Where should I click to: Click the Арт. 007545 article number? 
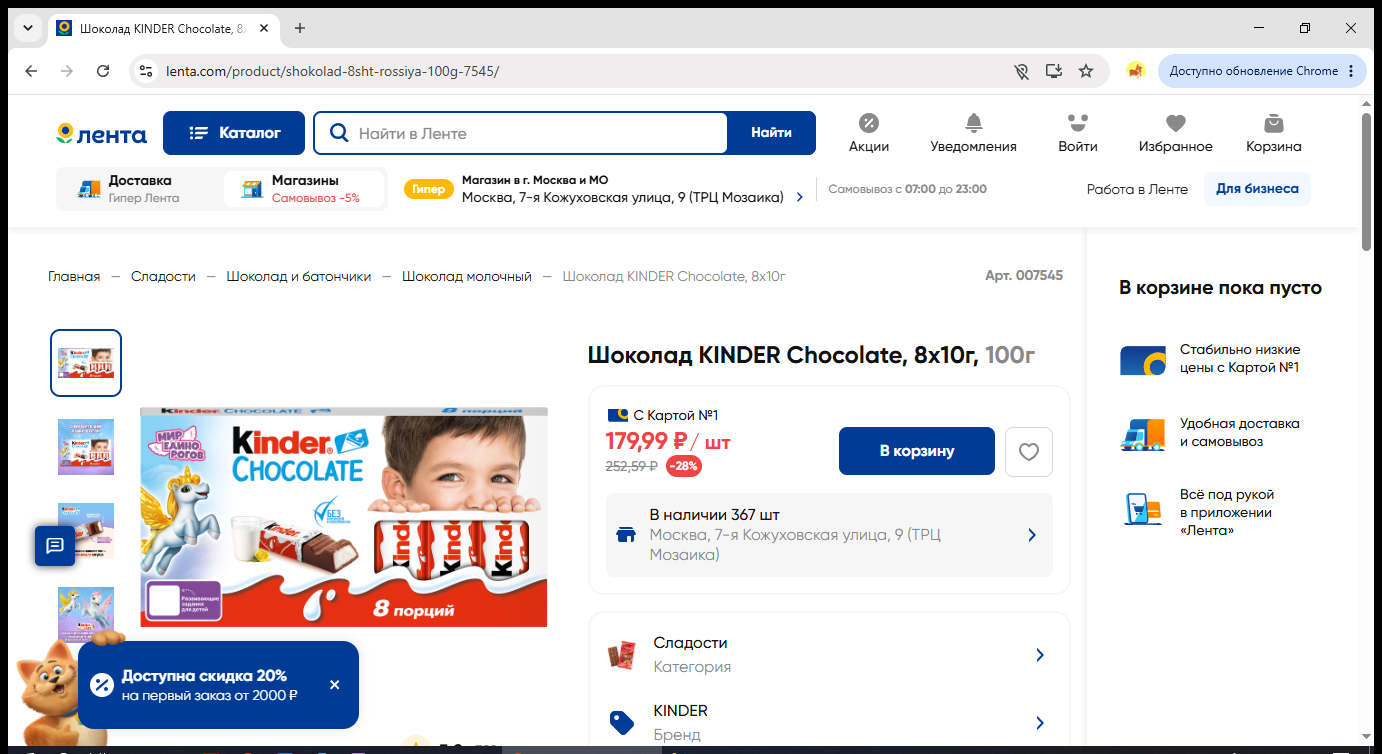pyautogui.click(x=1024, y=275)
